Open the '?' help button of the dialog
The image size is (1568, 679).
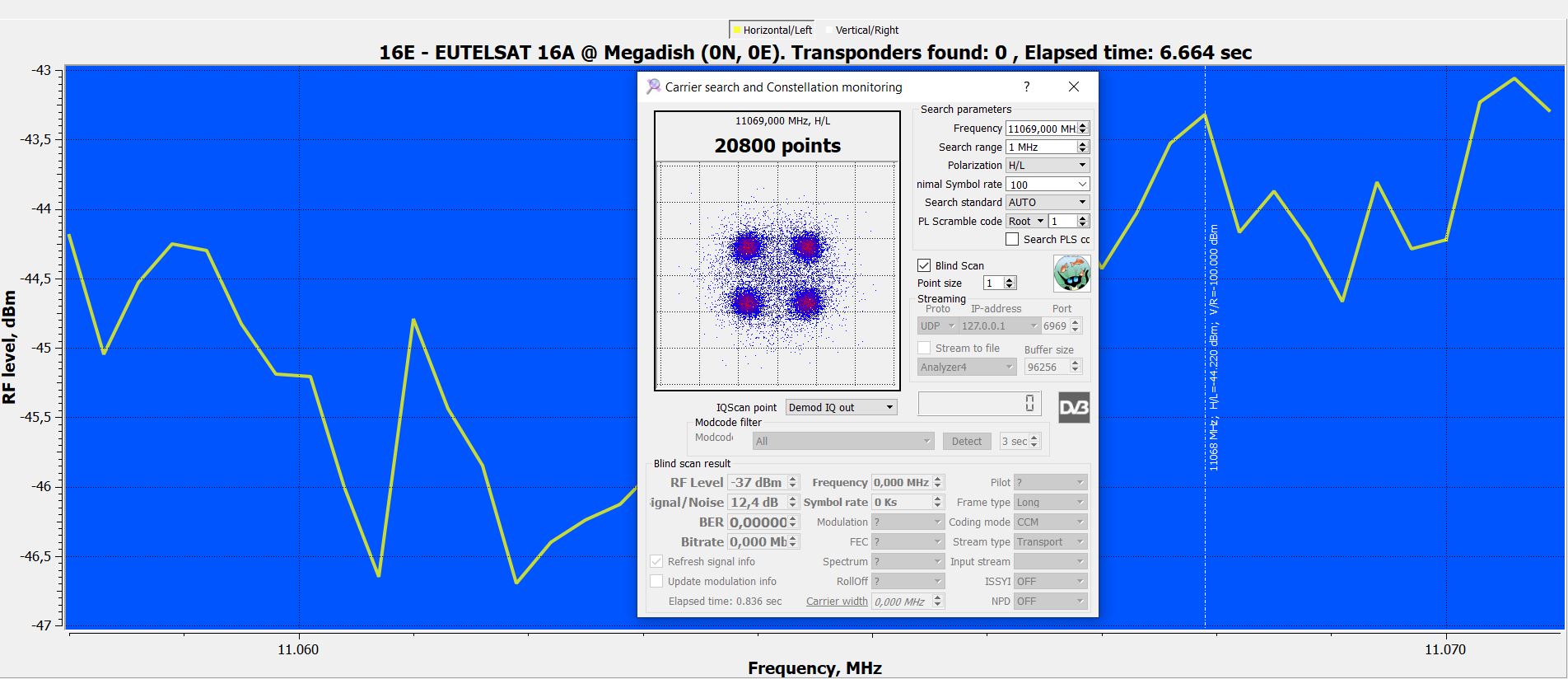pos(1026,87)
